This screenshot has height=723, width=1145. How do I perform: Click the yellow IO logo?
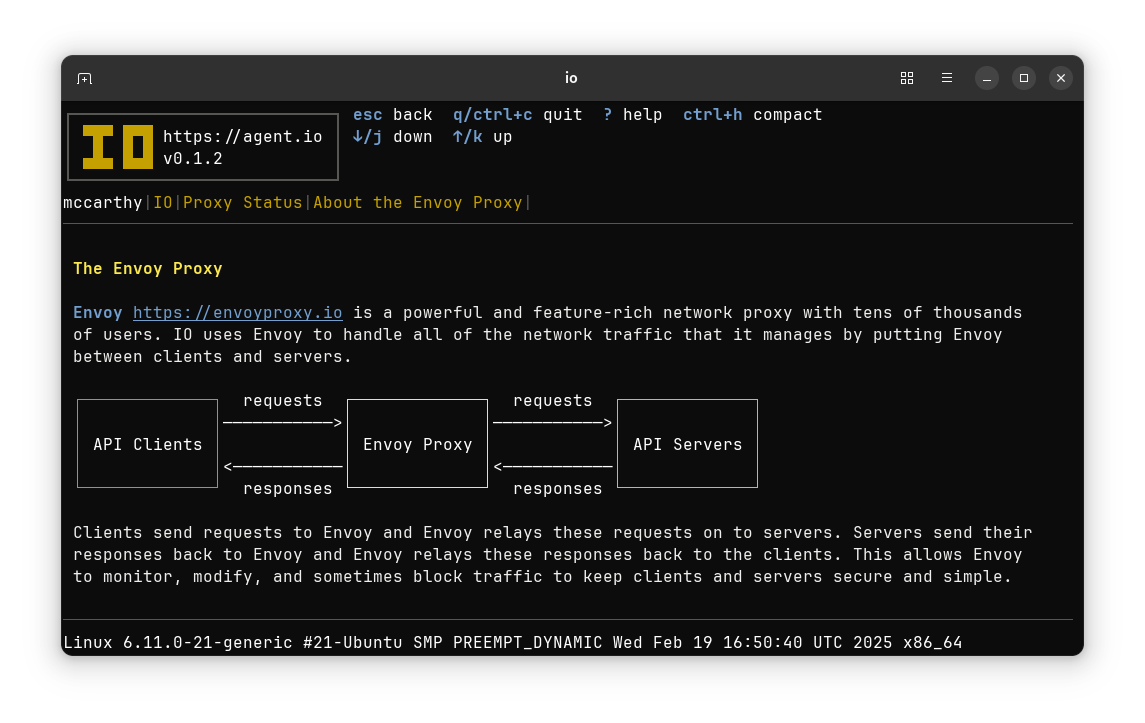click(x=118, y=147)
